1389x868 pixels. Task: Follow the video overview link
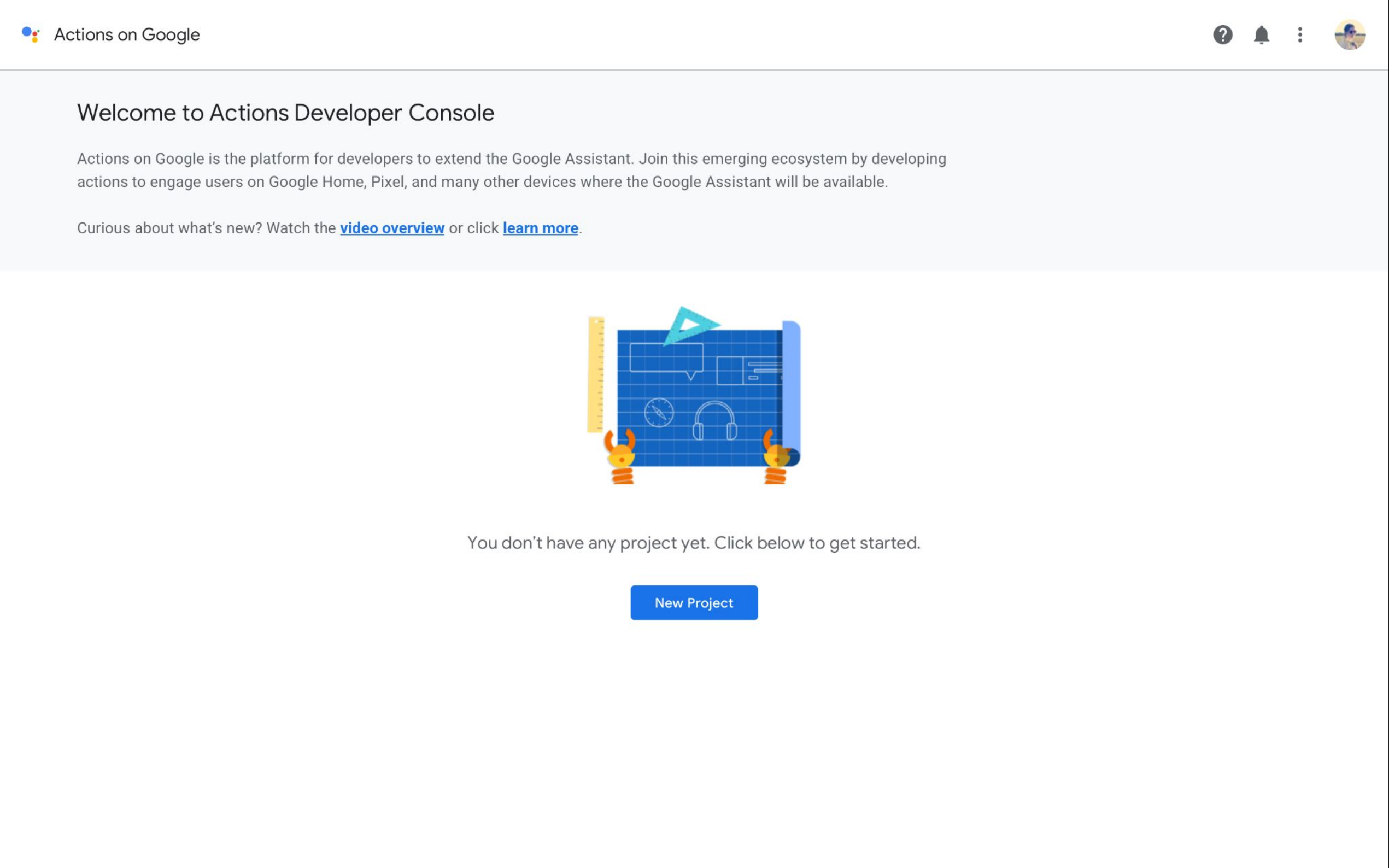[x=392, y=228]
